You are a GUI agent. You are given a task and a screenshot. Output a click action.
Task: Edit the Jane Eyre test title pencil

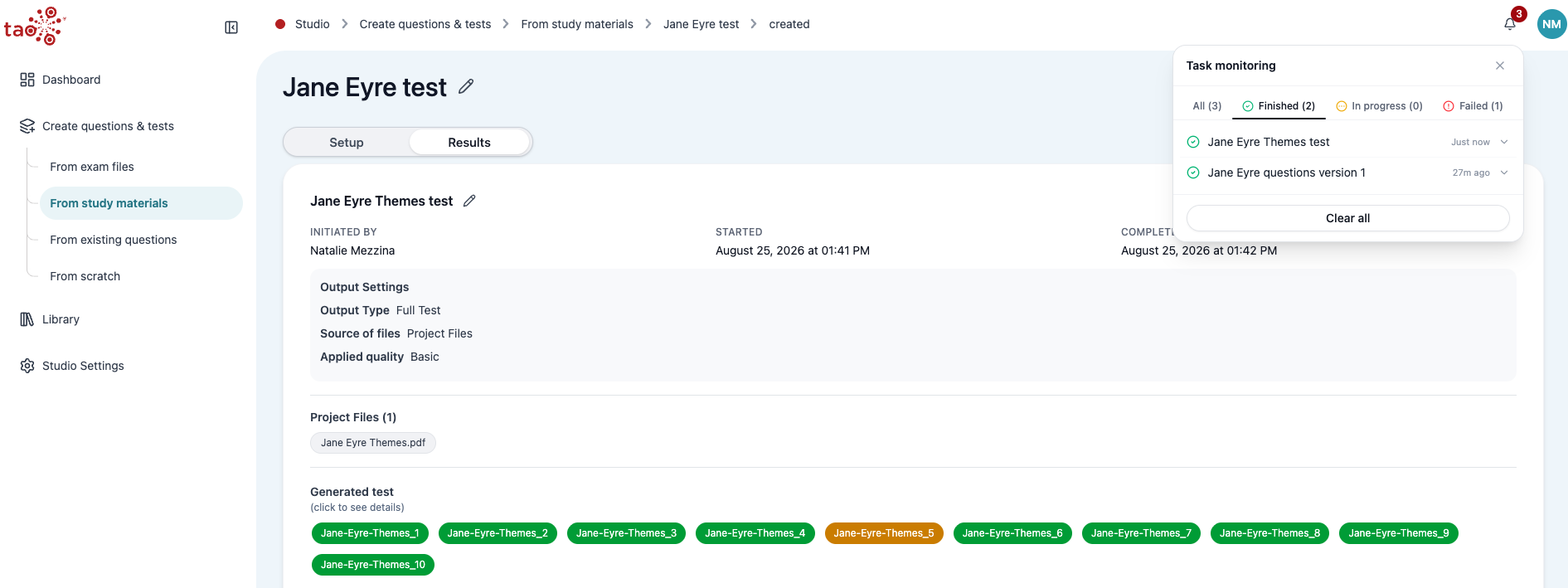coord(466,86)
